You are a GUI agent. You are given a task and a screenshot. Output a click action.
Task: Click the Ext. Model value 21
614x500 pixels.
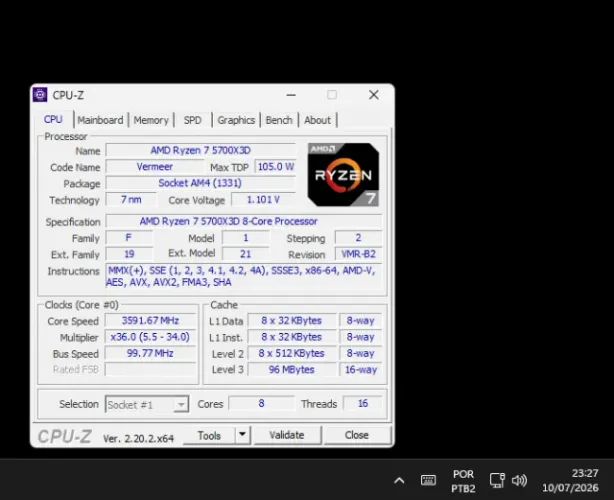246,254
